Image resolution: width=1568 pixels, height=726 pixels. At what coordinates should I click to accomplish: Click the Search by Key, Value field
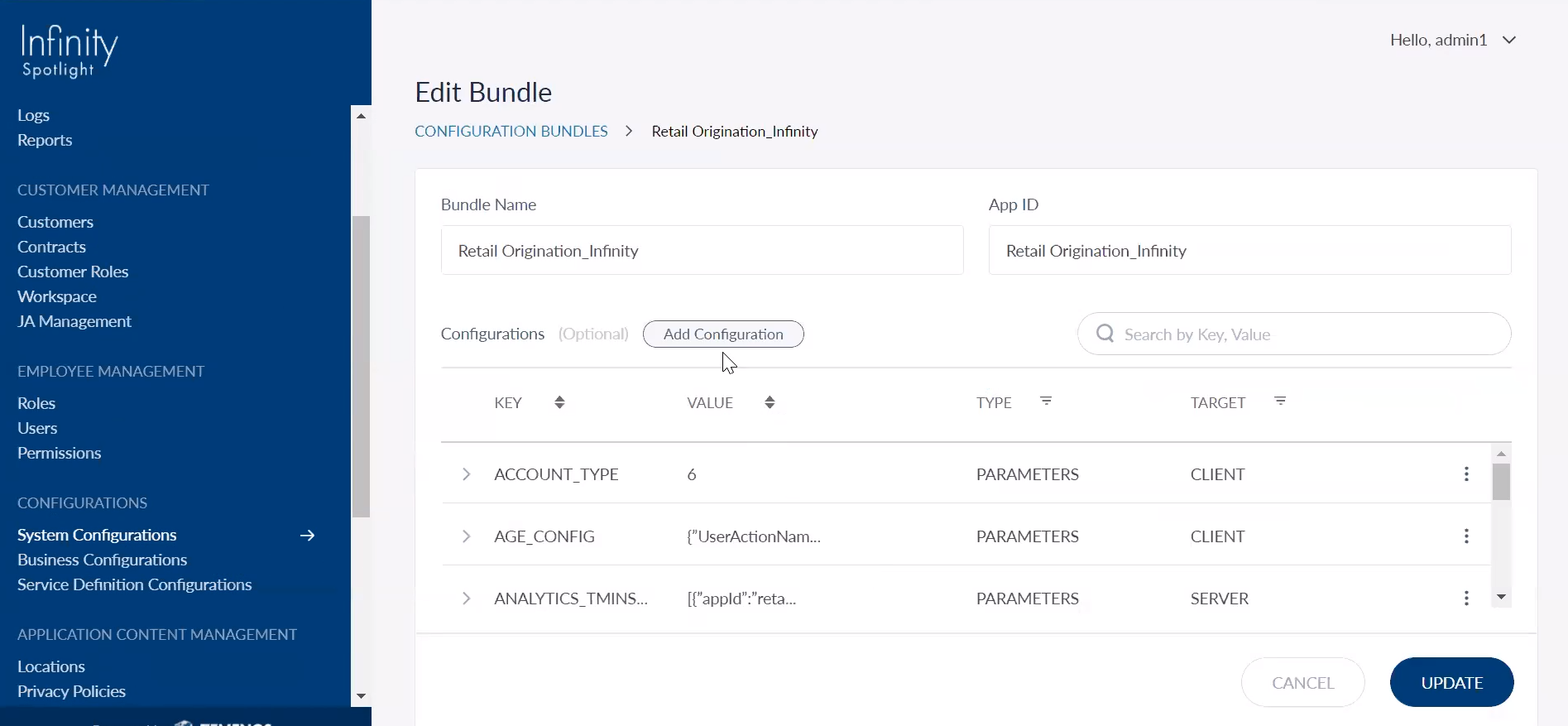point(1307,334)
